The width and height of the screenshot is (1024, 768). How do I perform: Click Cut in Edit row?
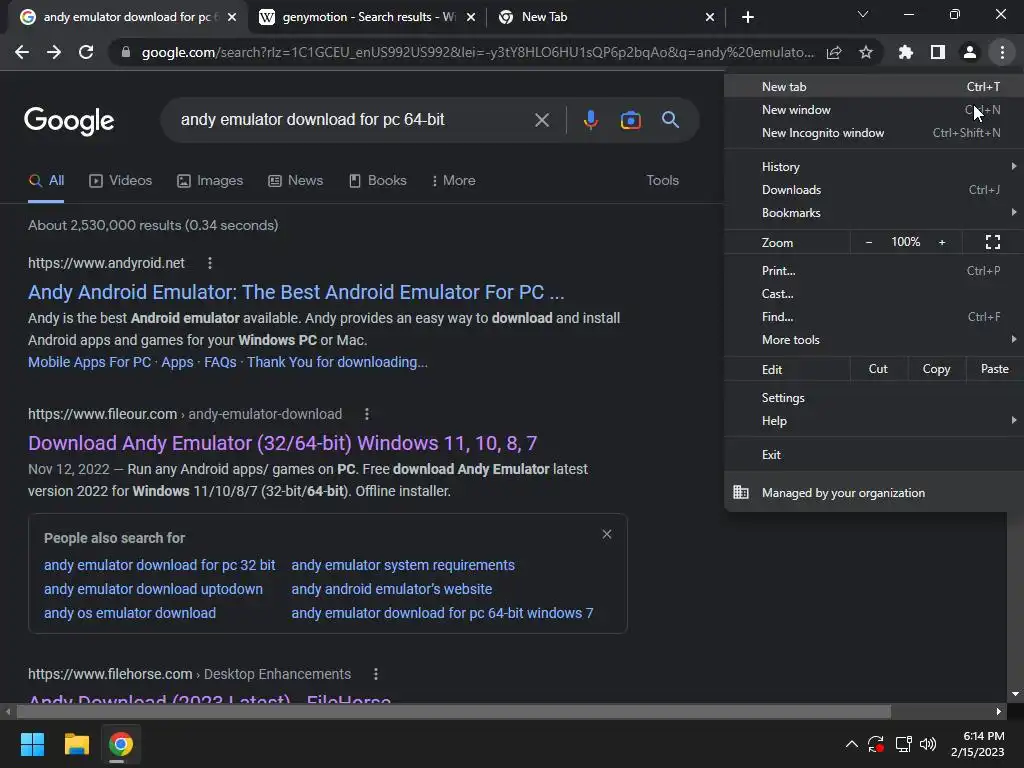878,369
